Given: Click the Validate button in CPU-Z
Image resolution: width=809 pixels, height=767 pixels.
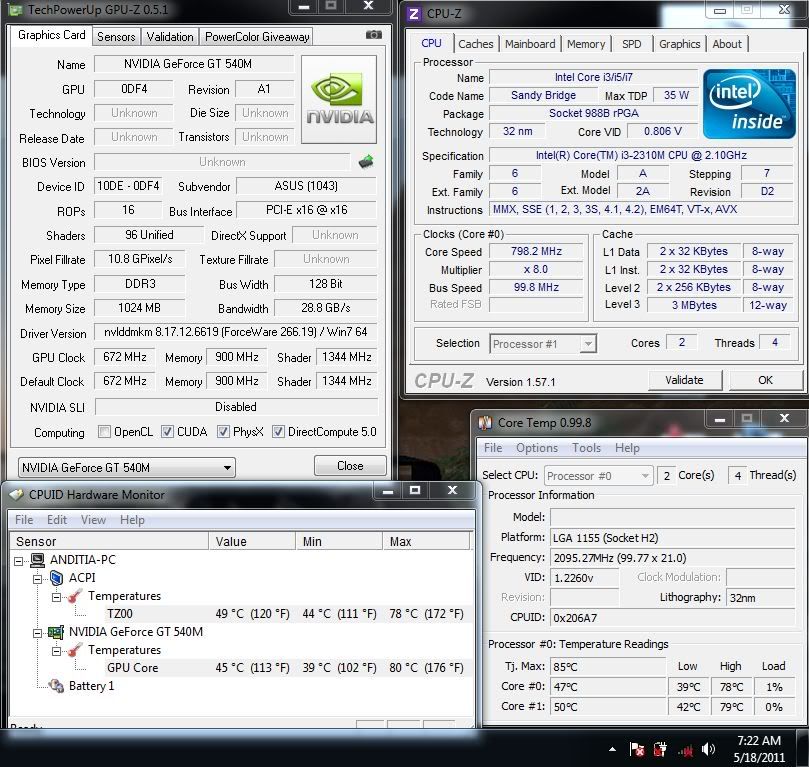Looking at the screenshot, I should coord(684,380).
